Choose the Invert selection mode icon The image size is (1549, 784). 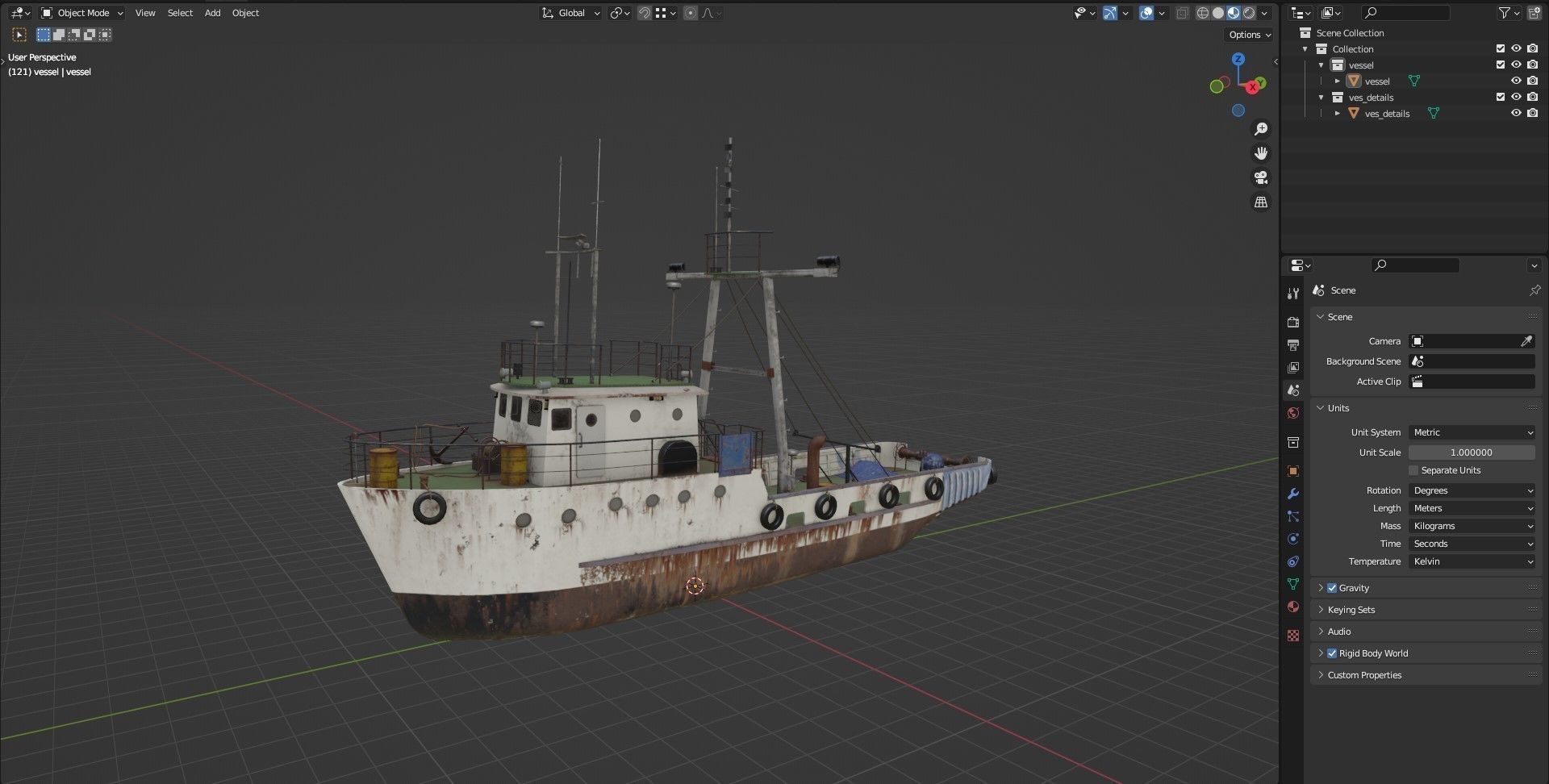point(90,35)
